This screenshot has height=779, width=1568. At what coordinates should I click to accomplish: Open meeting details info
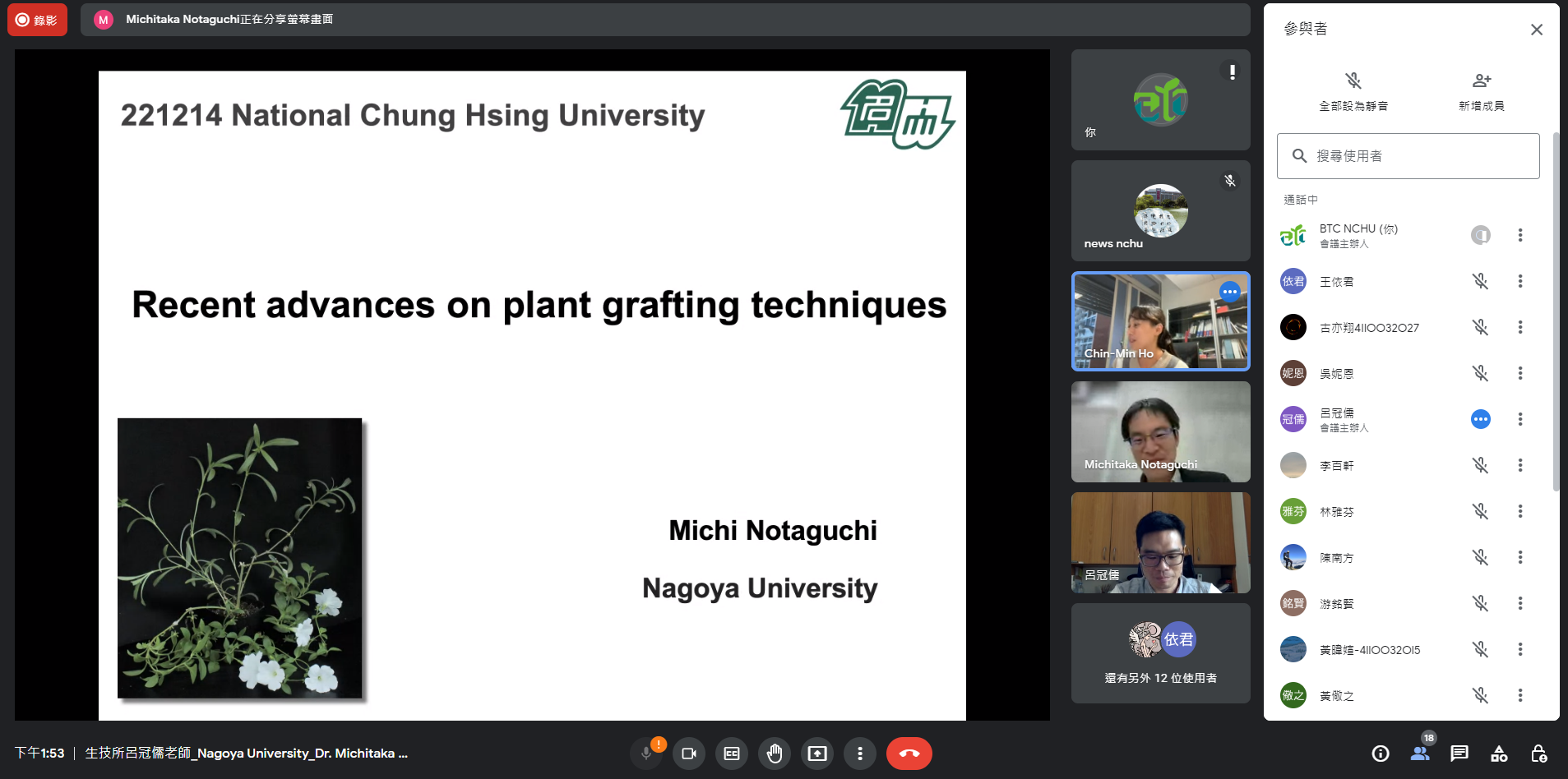(1380, 753)
